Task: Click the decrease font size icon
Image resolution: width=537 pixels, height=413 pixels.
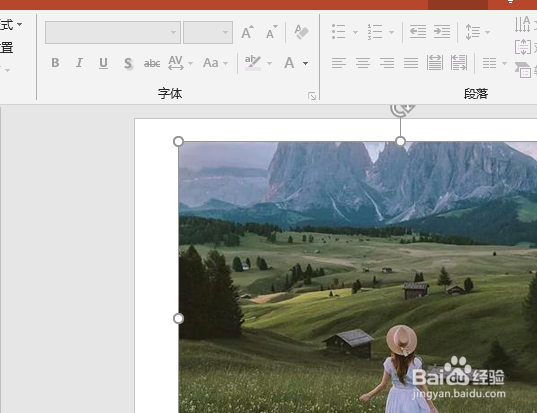Action: pyautogui.click(x=272, y=32)
